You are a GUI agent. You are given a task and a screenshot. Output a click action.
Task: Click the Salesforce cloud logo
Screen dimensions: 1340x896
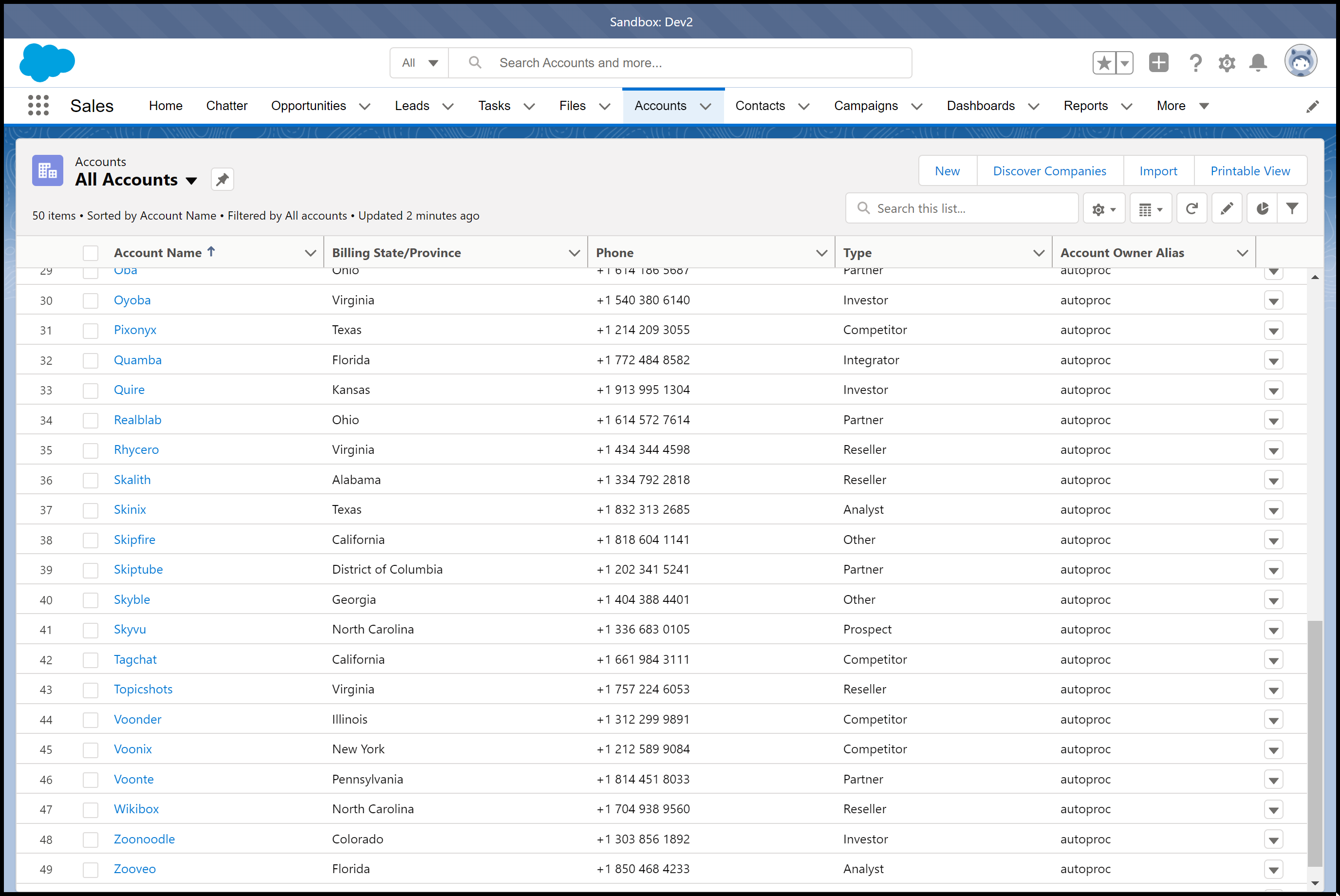tap(47, 62)
